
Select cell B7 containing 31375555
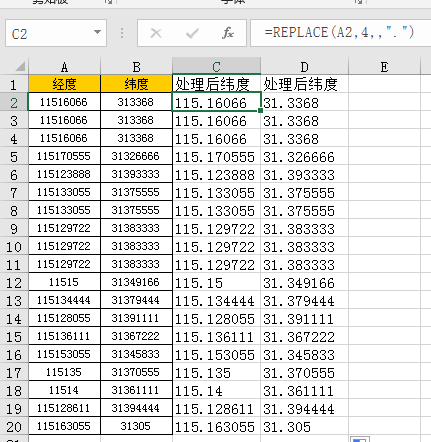(136, 192)
